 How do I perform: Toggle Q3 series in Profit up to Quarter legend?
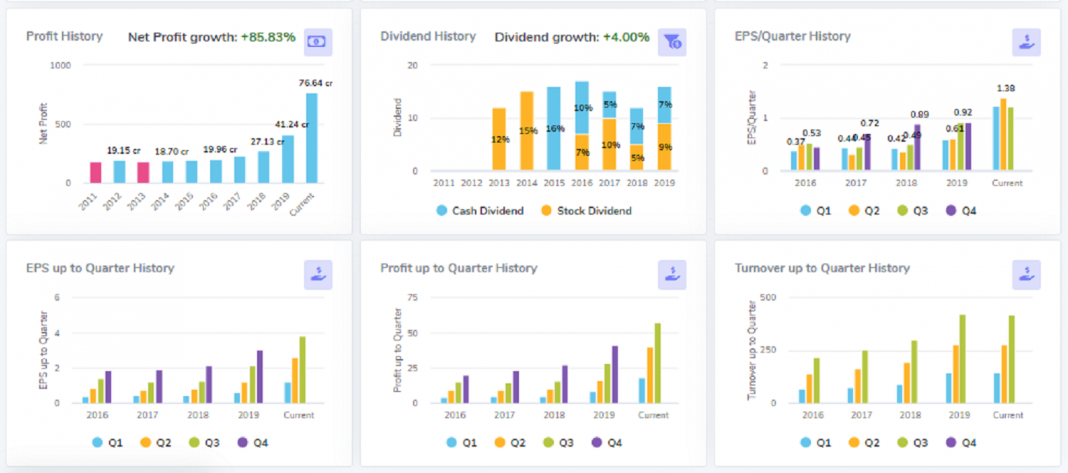[558, 442]
